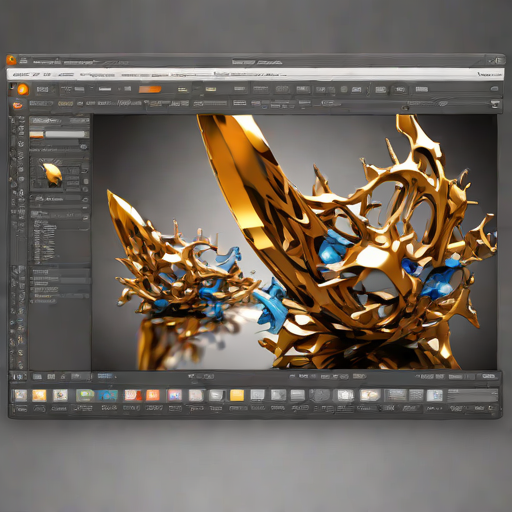Select the orange teapot-shaped icon in the second toolbar row
Image resolution: width=512 pixels, height=512 pixels.
pos(17,105)
